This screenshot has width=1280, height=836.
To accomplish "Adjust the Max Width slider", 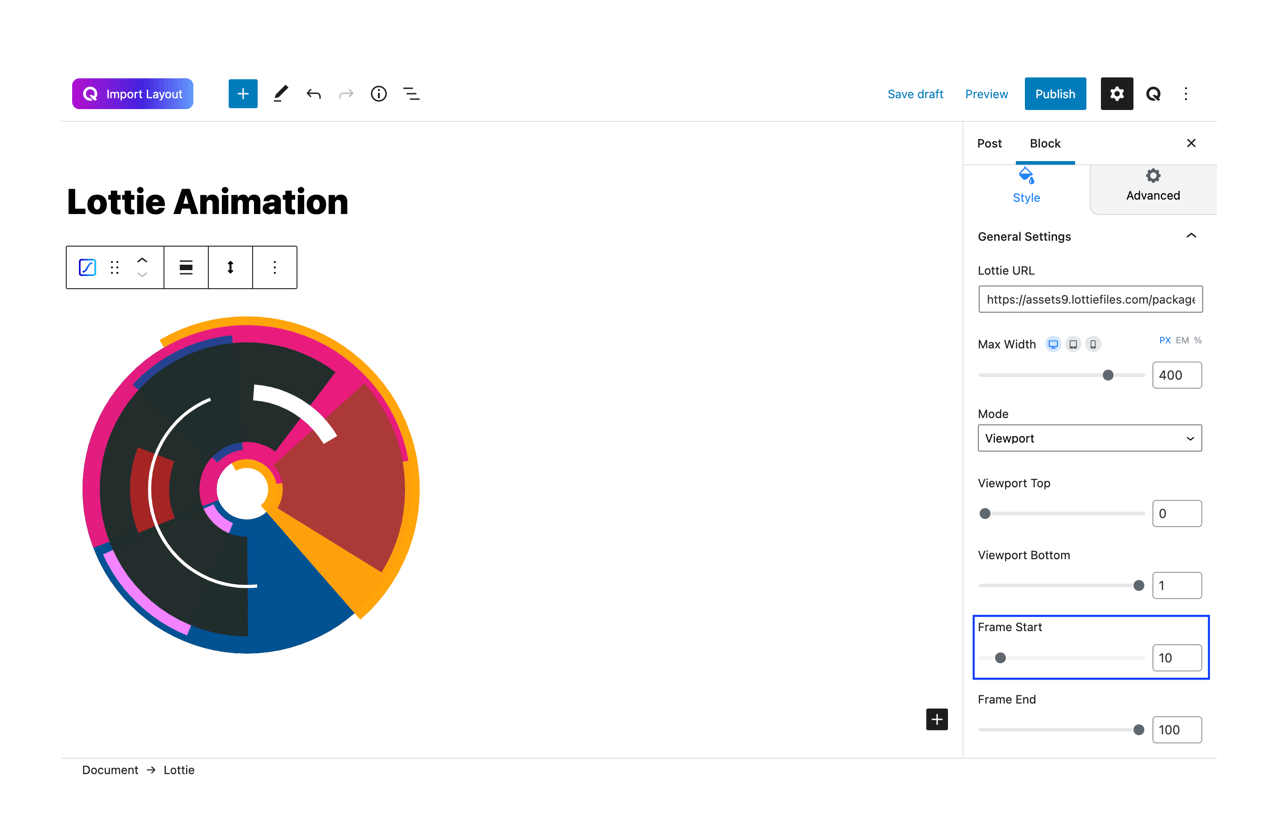I will tap(1061, 375).
